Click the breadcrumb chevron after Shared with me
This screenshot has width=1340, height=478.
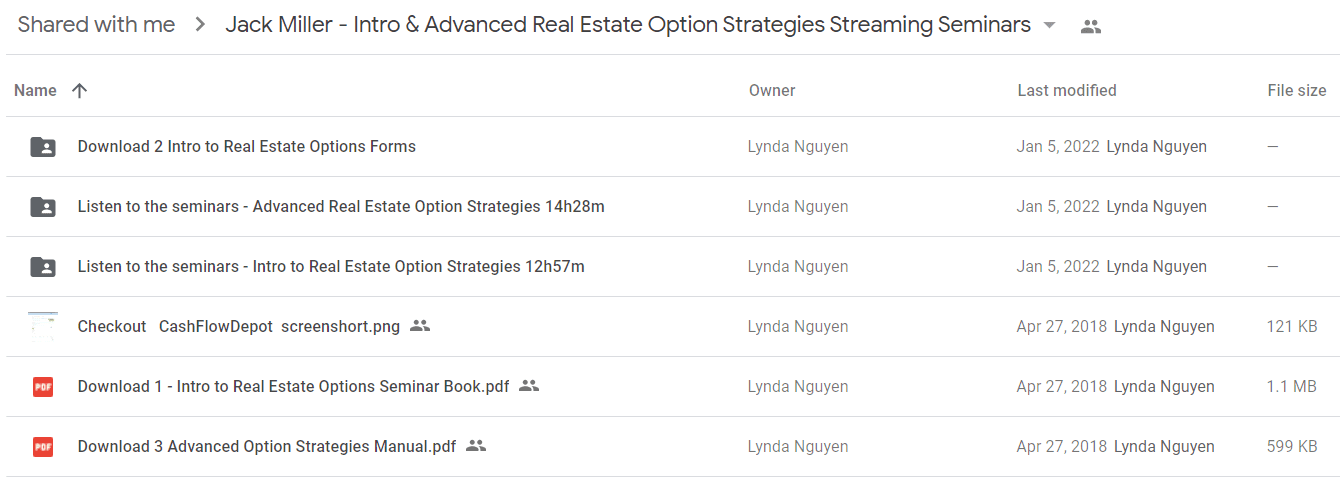point(200,26)
